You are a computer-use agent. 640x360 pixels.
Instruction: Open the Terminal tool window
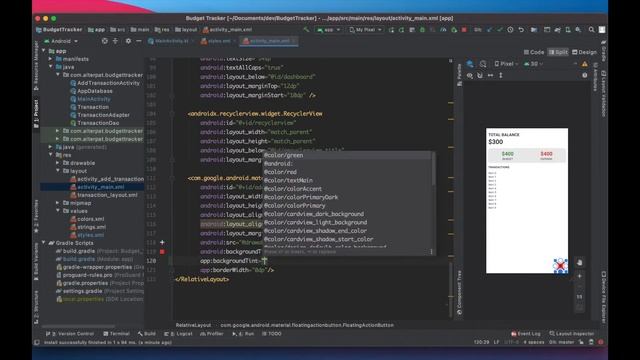116,334
